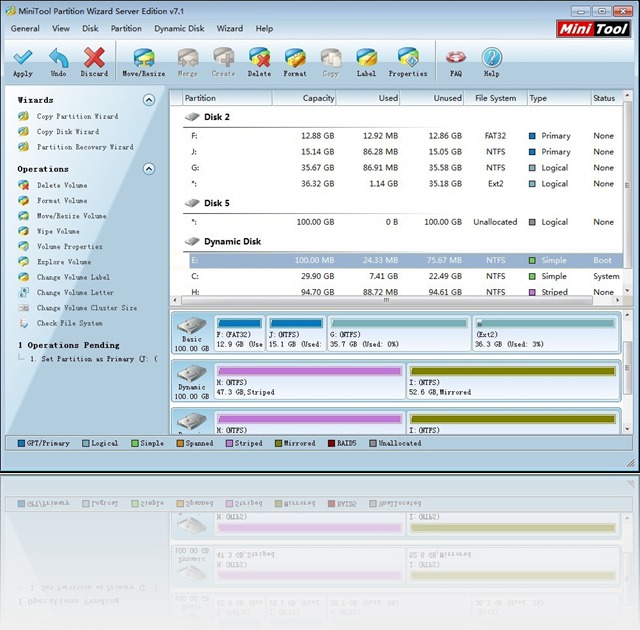640x630 pixels.
Task: Undo the last operation
Action: [x=58, y=62]
